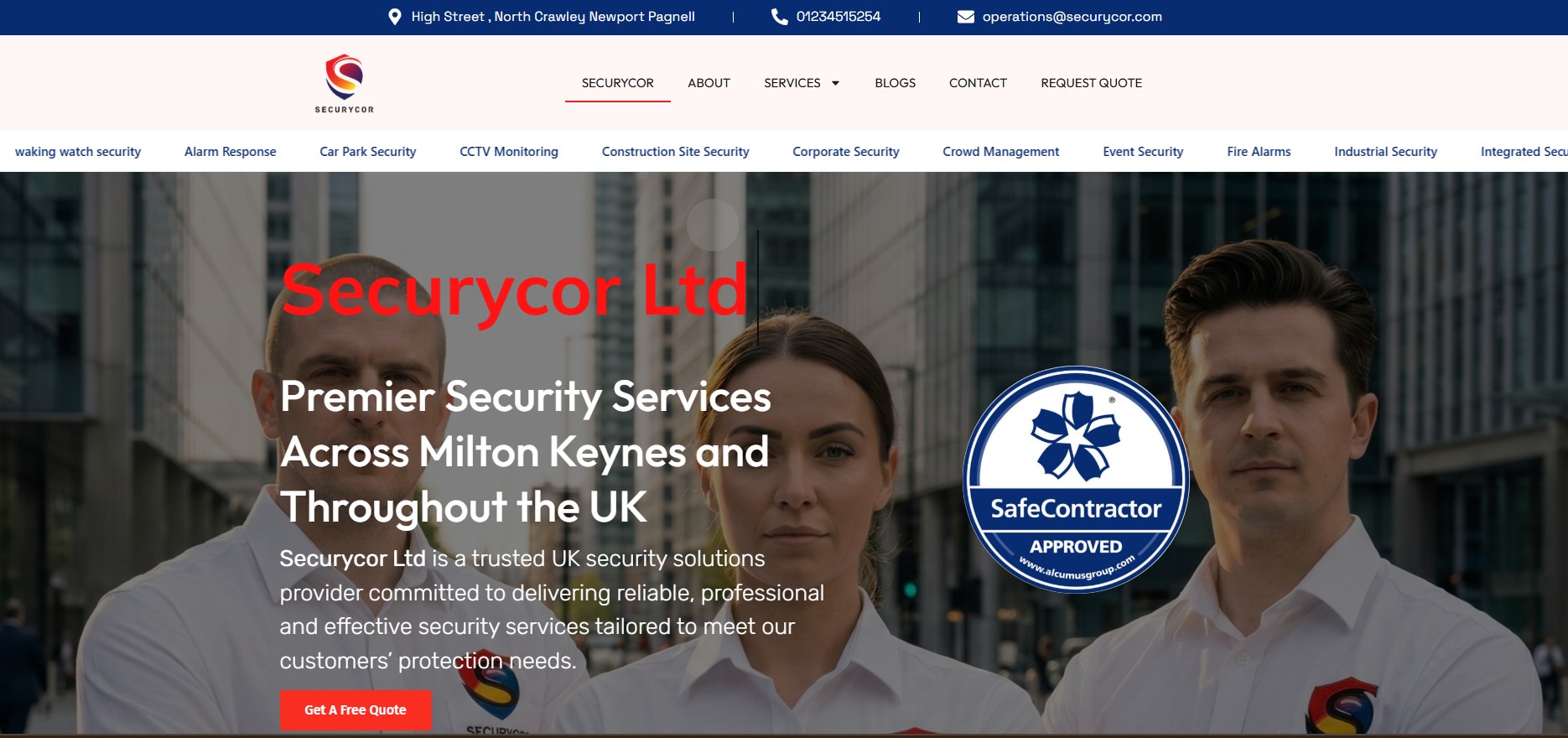Click the operations@securycor.com email address
1568x738 pixels.
click(x=1072, y=17)
